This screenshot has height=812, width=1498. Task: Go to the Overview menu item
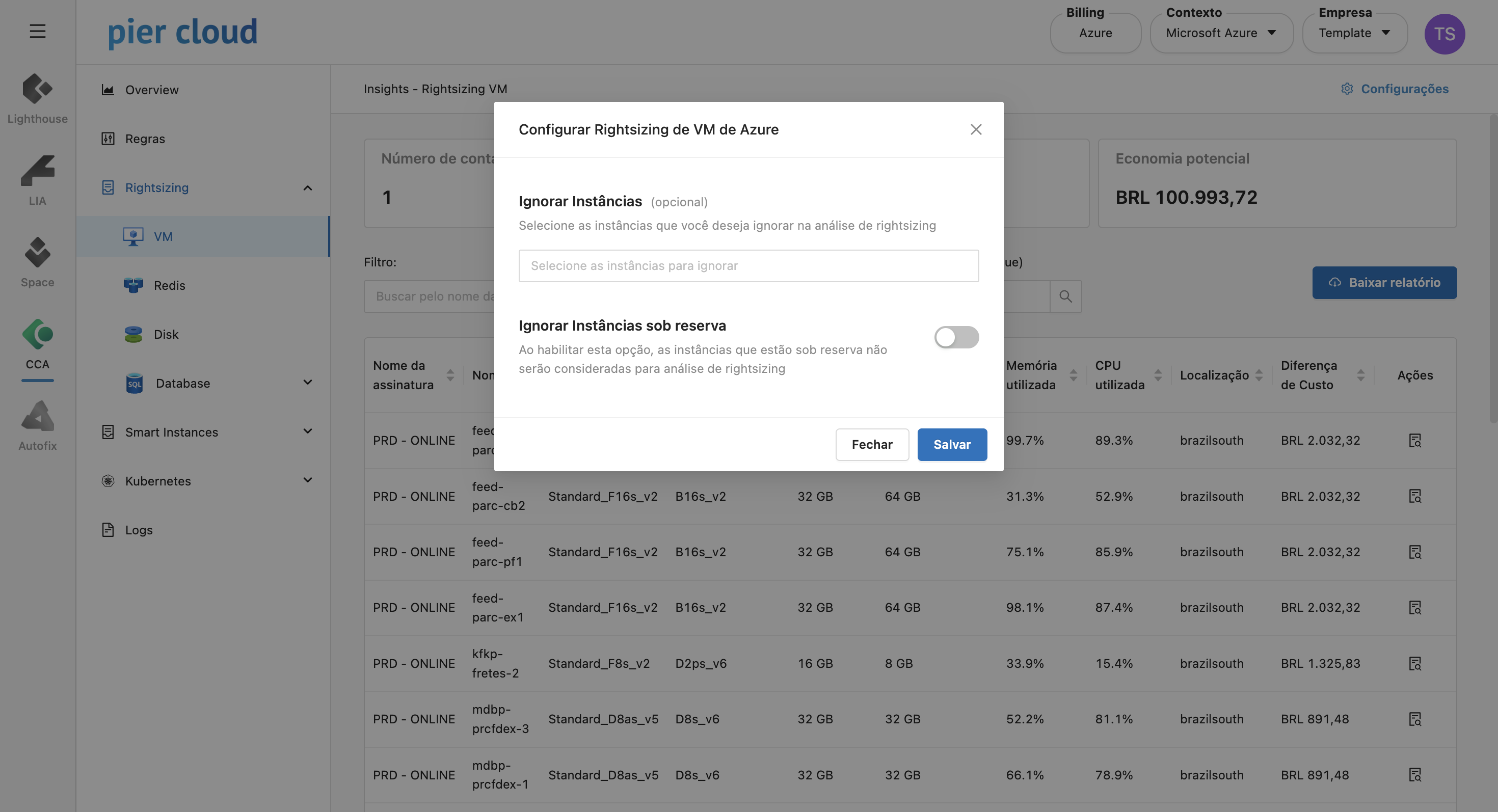[x=152, y=90]
